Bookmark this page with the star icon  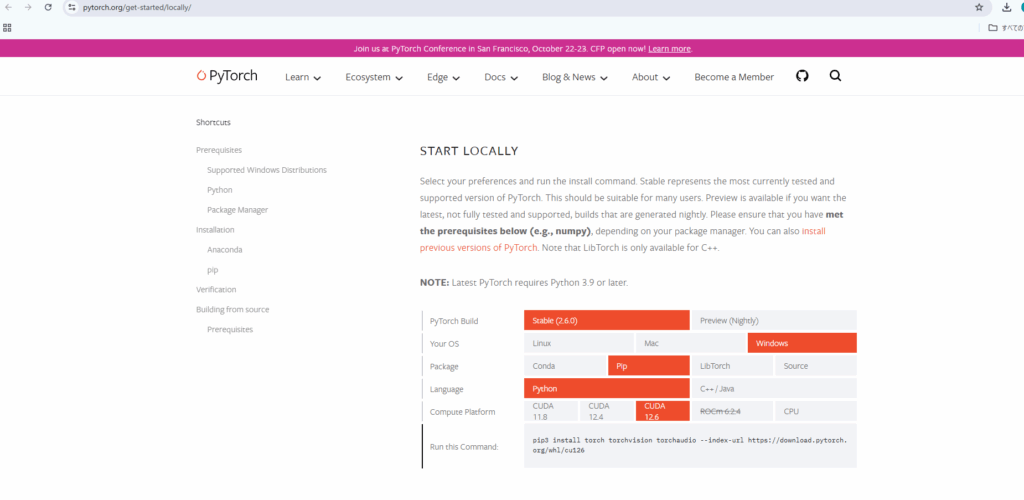pyautogui.click(x=979, y=7)
